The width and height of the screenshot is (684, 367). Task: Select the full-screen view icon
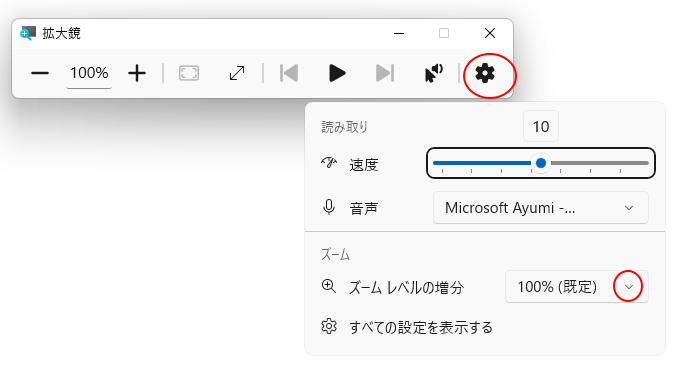pos(189,73)
